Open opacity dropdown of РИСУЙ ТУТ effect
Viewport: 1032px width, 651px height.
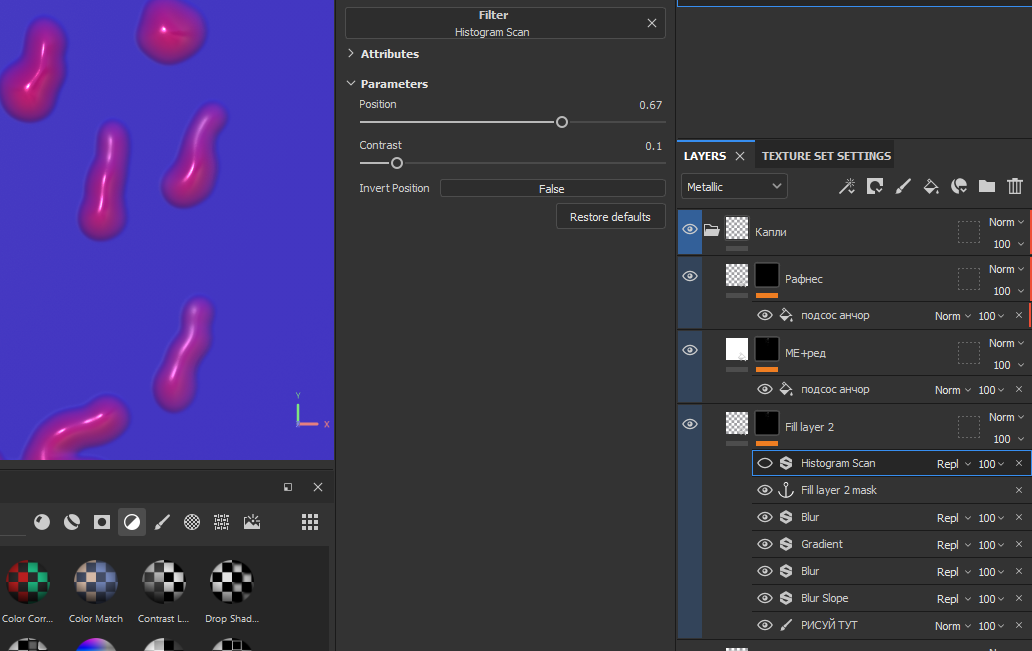(x=991, y=626)
